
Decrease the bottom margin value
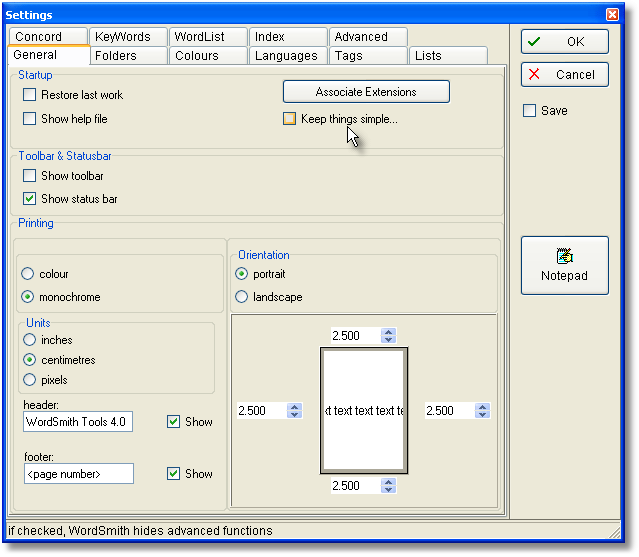388,489
